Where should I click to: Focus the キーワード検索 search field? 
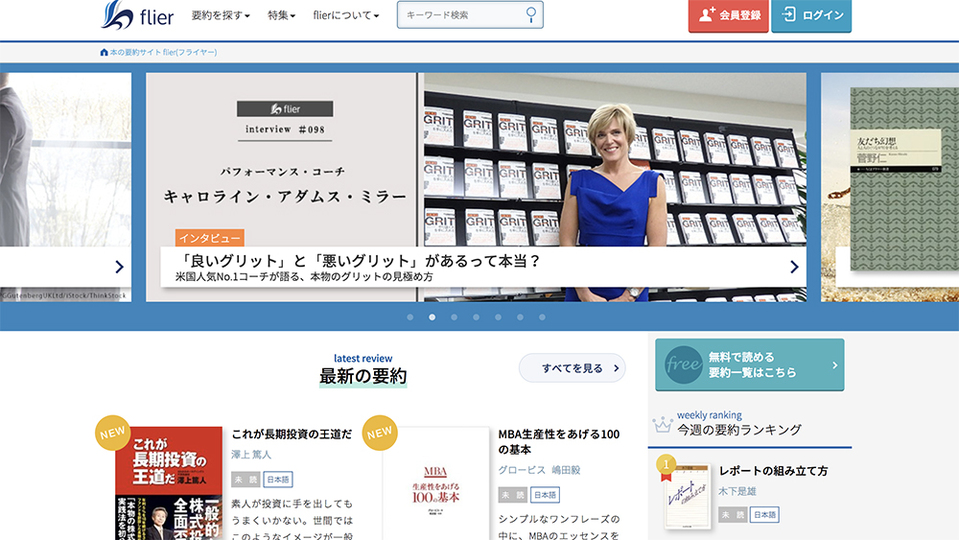coord(470,15)
